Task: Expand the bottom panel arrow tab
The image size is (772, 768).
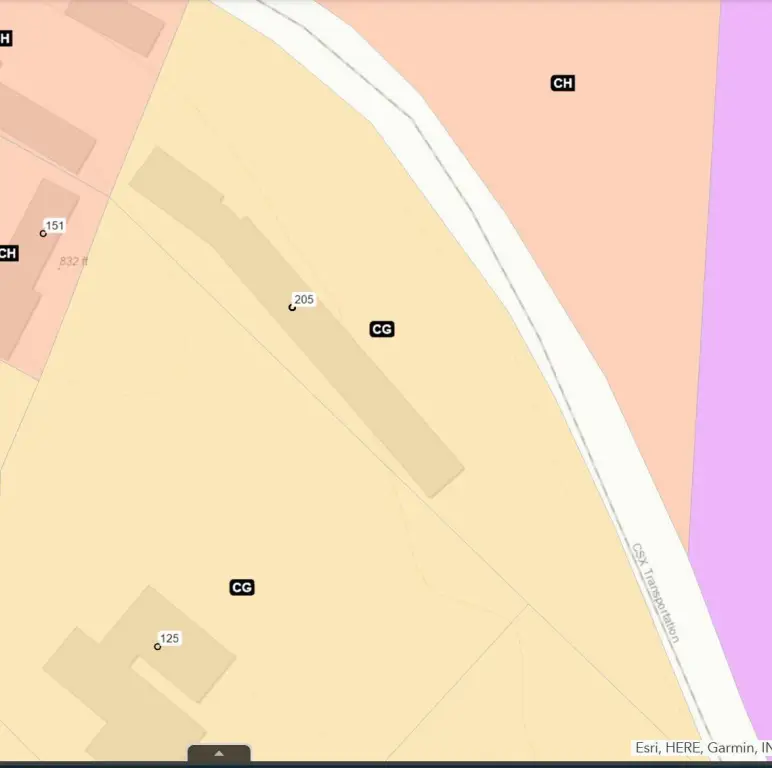Action: point(219,754)
